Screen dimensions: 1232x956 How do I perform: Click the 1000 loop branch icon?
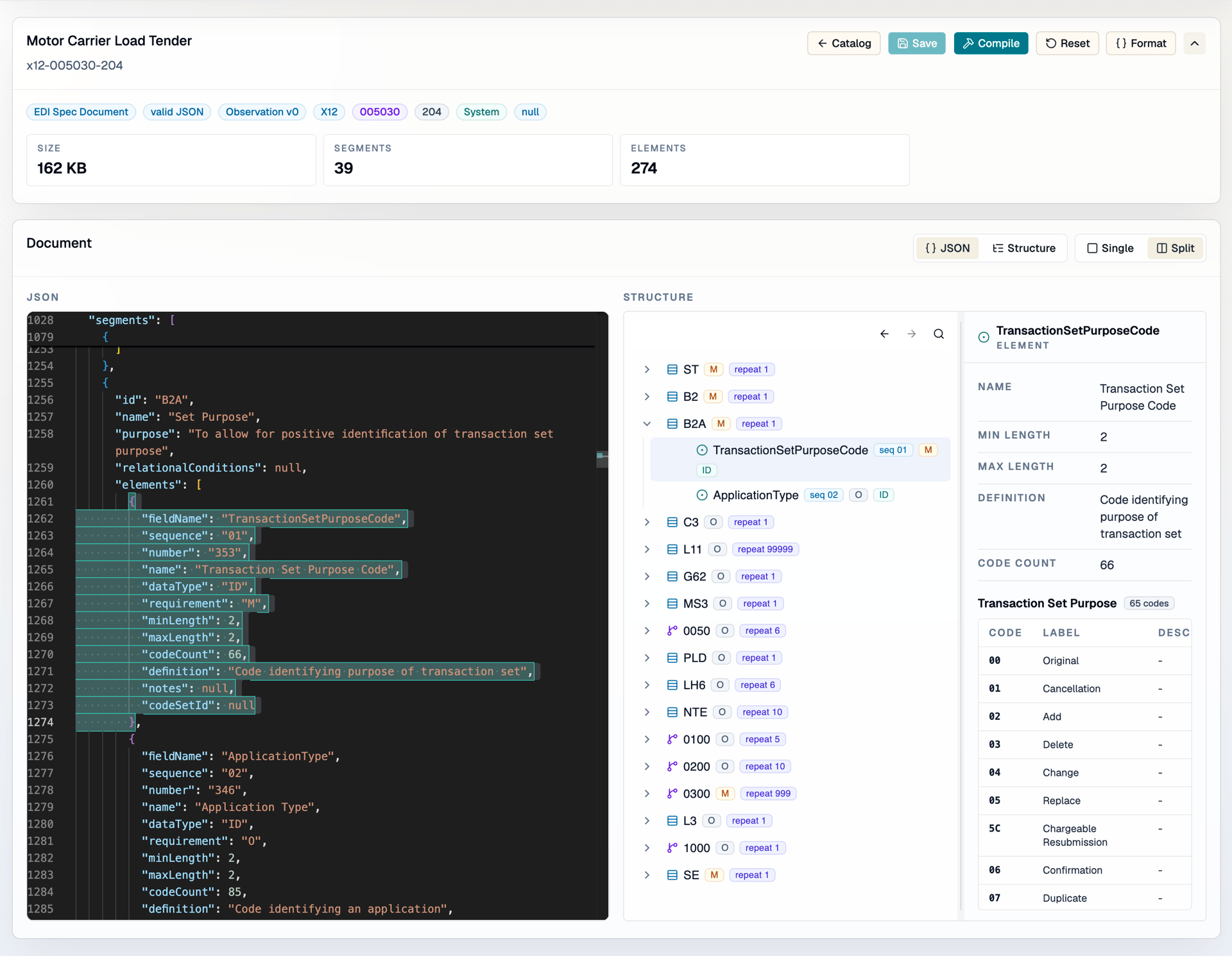672,848
